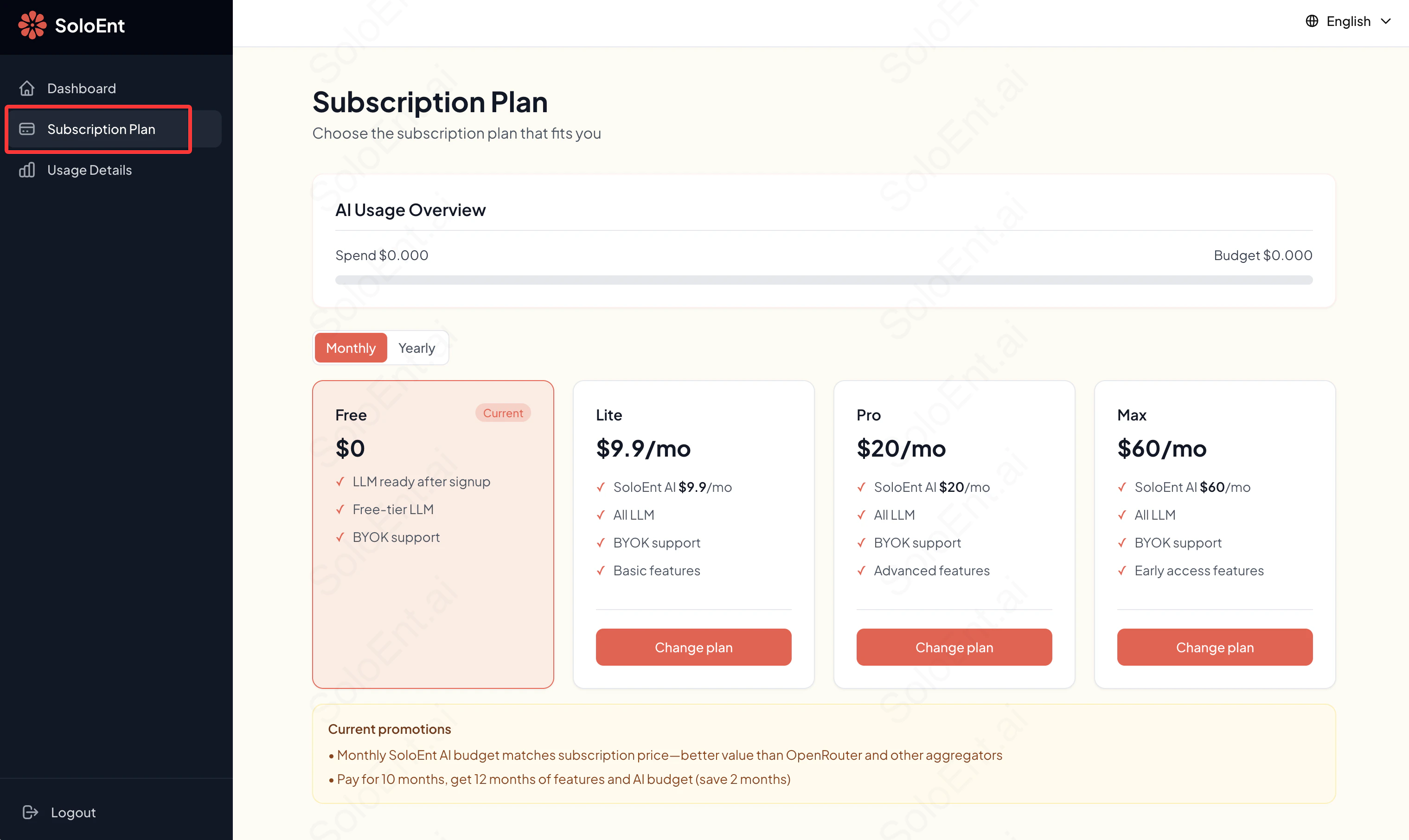Click the globe language icon

(x=1312, y=20)
